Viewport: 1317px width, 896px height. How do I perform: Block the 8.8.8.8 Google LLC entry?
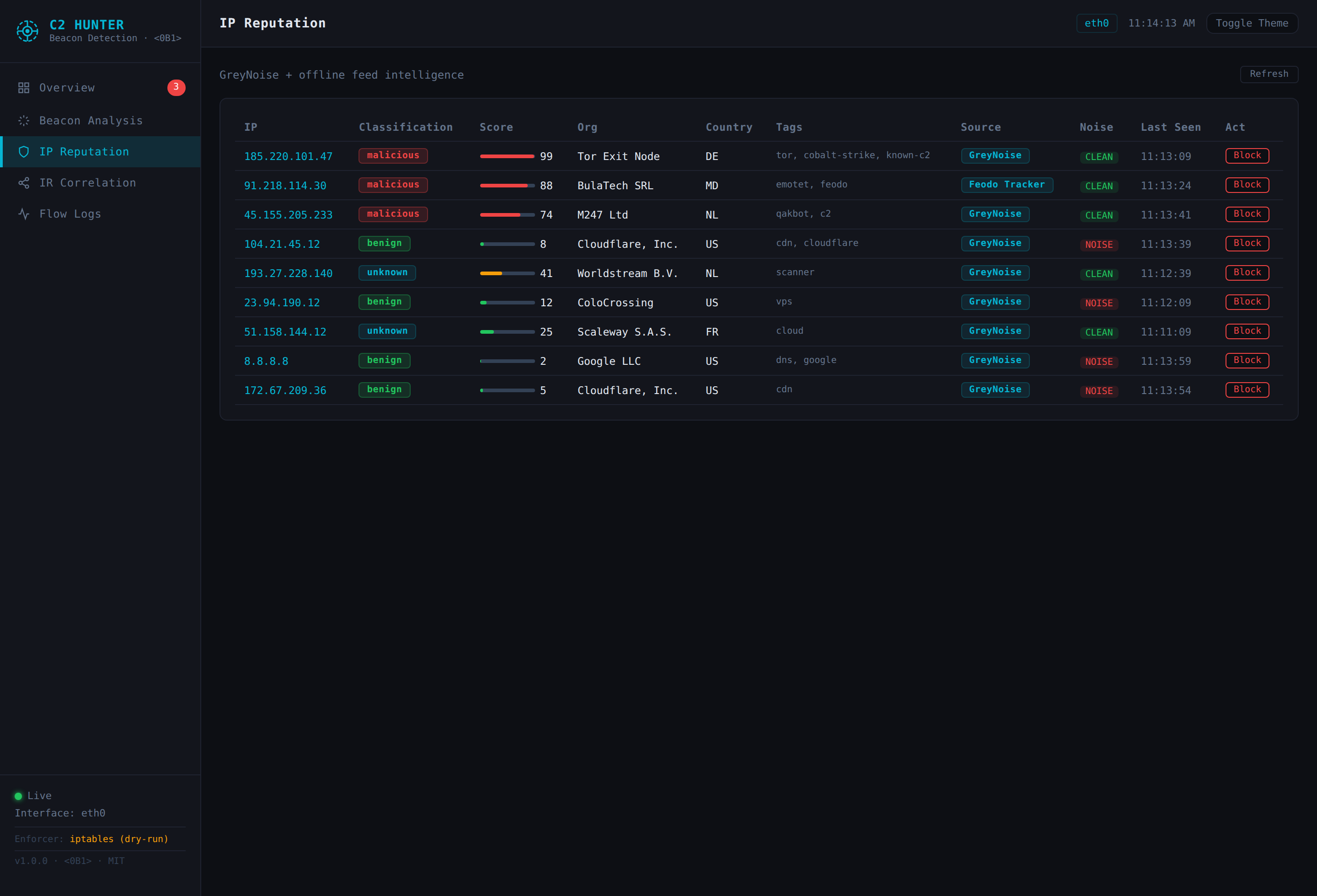tap(1247, 361)
